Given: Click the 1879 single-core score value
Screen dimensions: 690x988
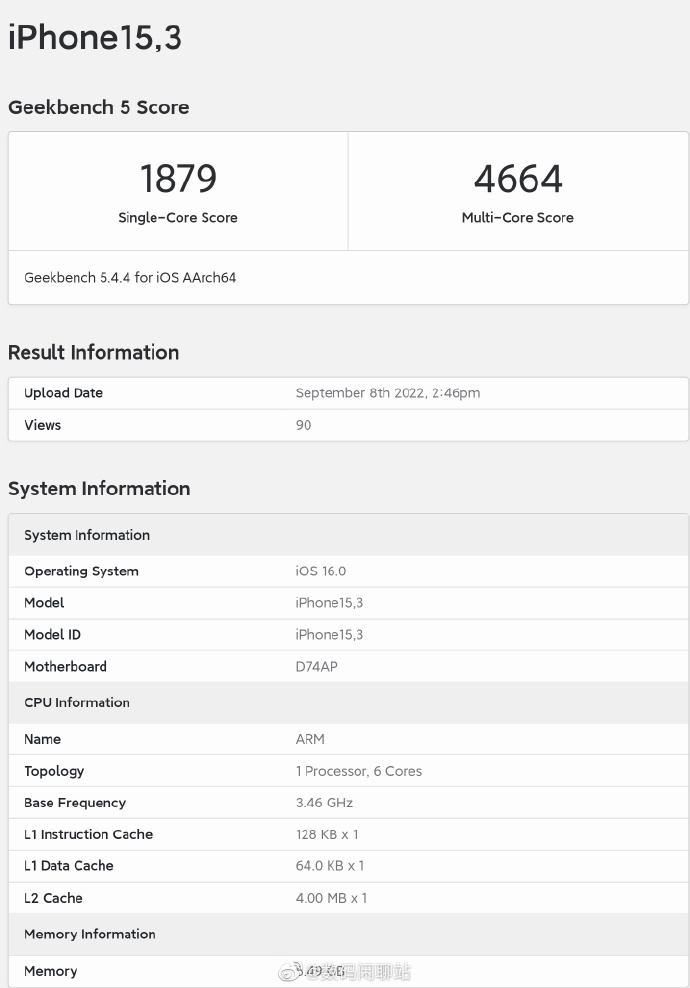Looking at the screenshot, I should pyautogui.click(x=178, y=179).
